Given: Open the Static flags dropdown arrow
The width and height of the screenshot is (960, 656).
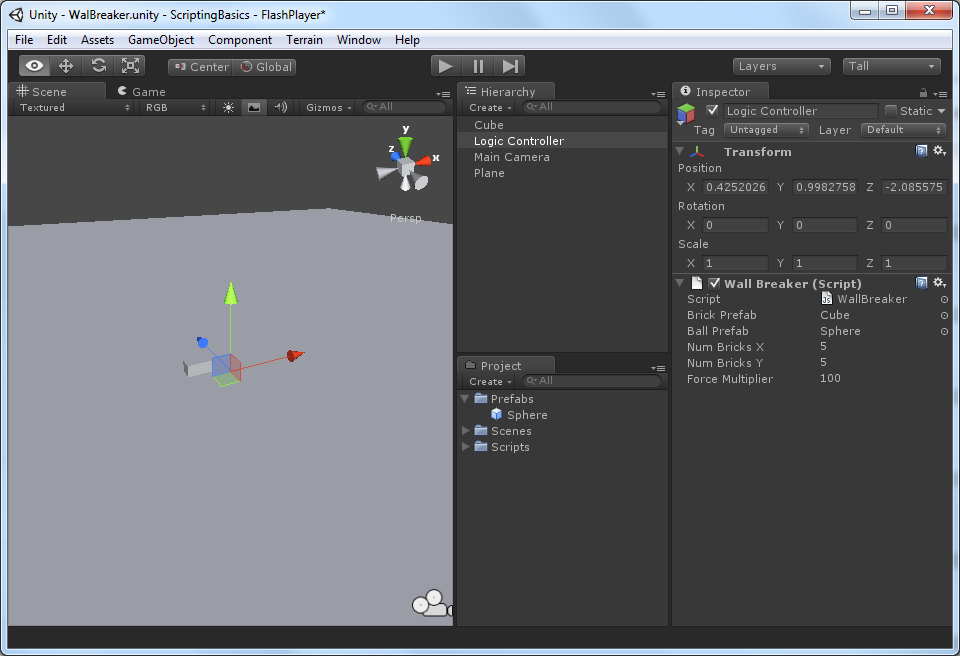Looking at the screenshot, I should [x=942, y=111].
